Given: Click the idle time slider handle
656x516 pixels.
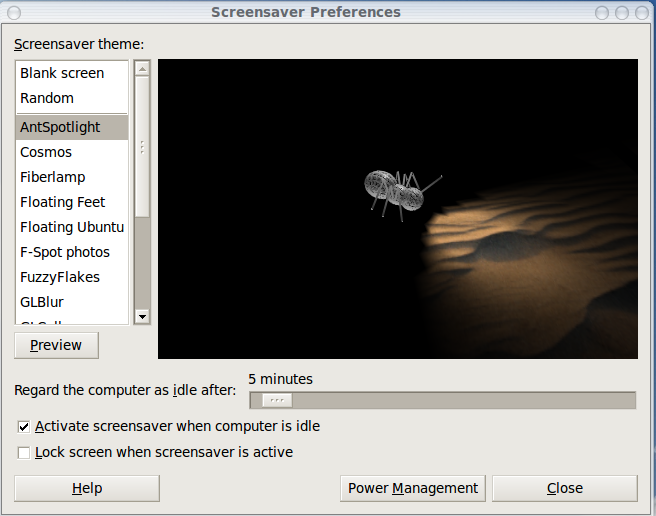Looking at the screenshot, I should (277, 400).
